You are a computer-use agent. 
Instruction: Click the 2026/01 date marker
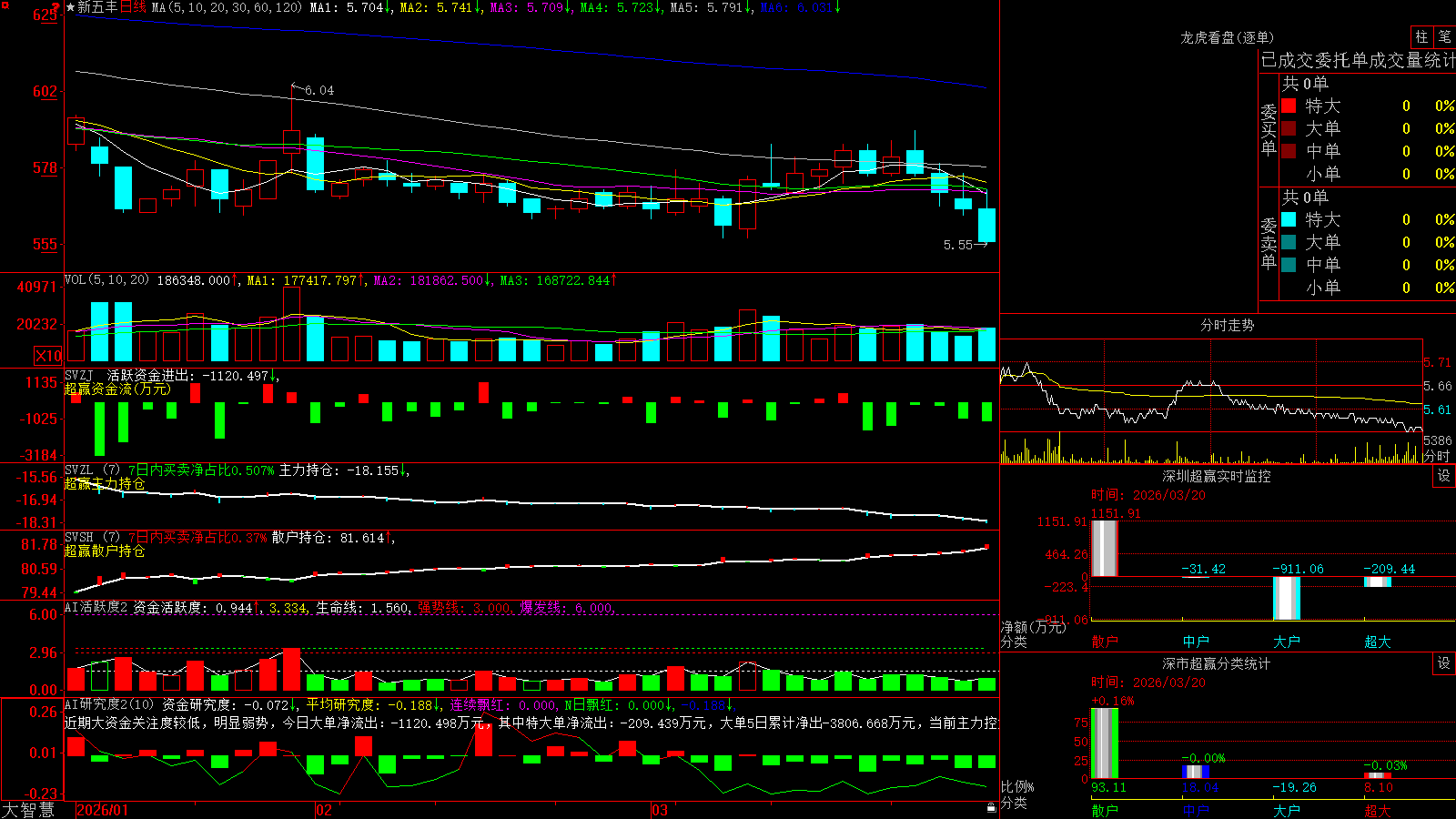(103, 810)
